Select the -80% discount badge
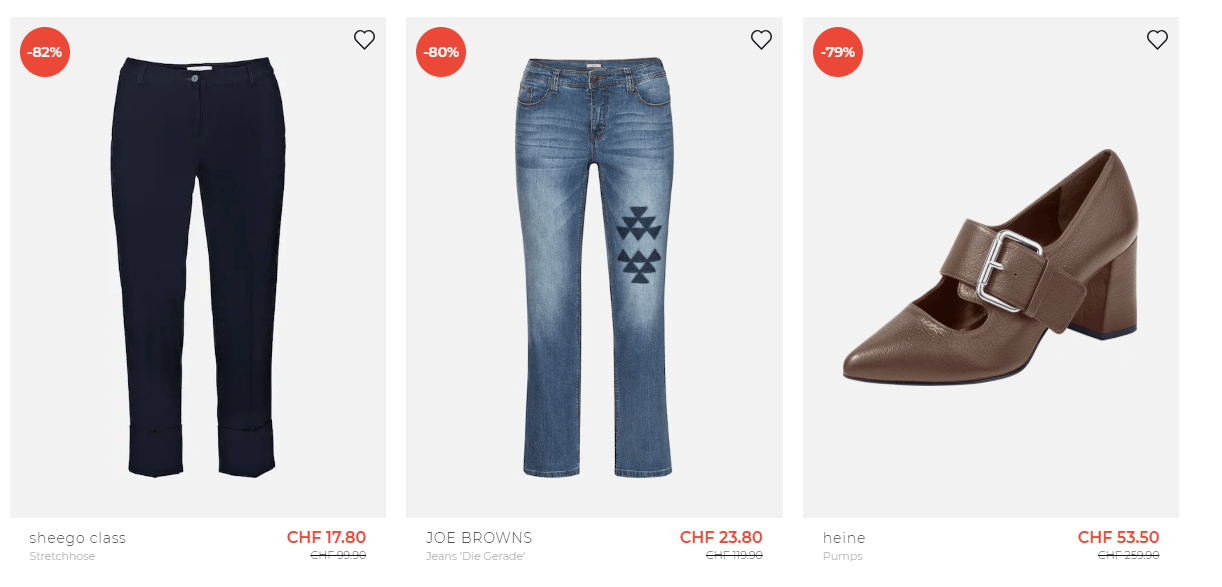 point(441,52)
